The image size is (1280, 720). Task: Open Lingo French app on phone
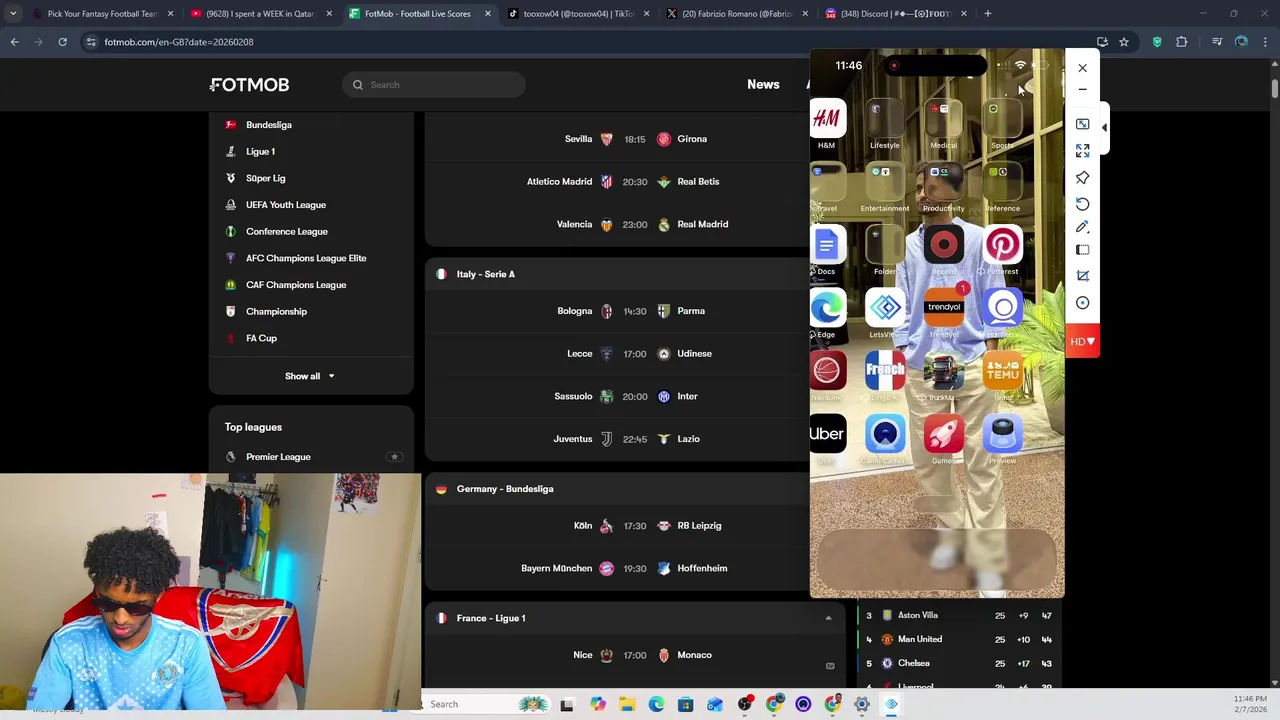(885, 371)
